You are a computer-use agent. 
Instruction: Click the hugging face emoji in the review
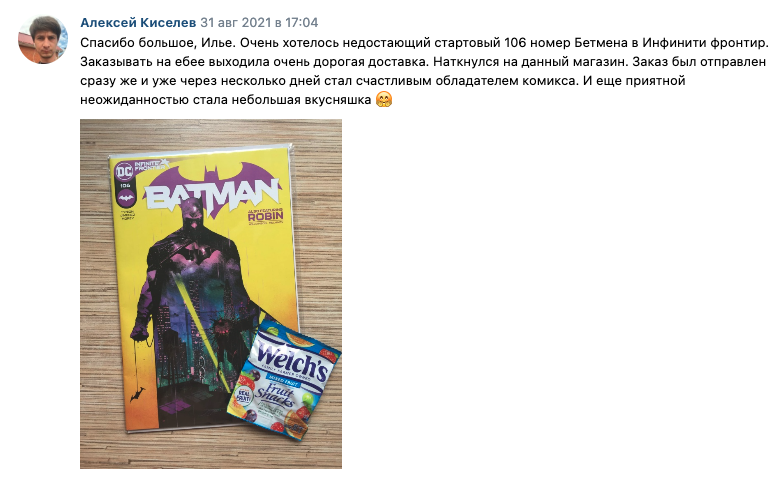point(384,99)
